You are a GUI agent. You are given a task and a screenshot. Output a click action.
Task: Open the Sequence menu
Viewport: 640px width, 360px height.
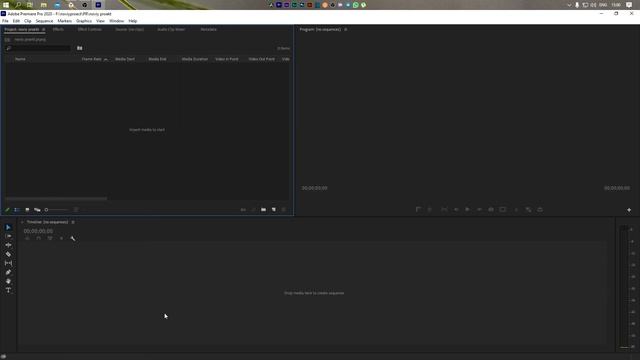click(44, 21)
